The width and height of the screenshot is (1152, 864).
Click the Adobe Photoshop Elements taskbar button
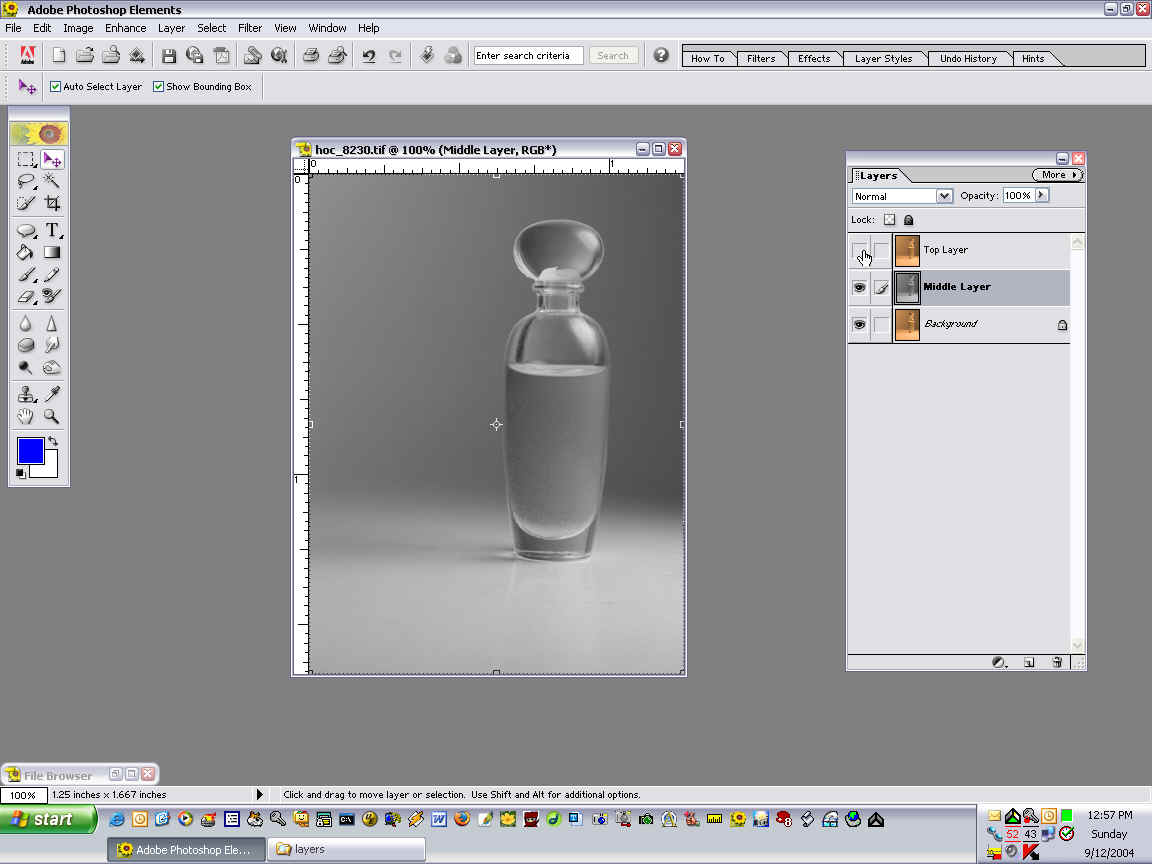[x=187, y=849]
